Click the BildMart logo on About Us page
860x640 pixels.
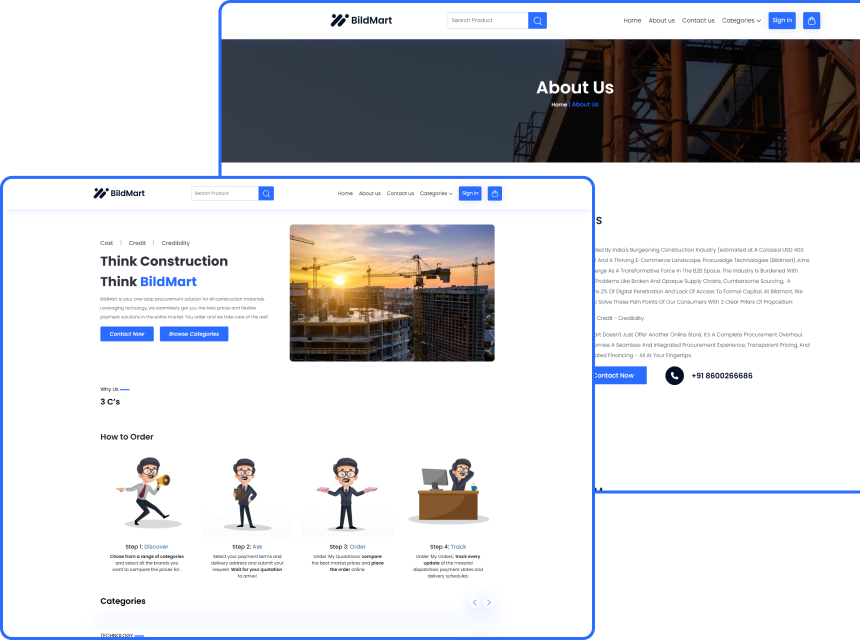pos(364,20)
